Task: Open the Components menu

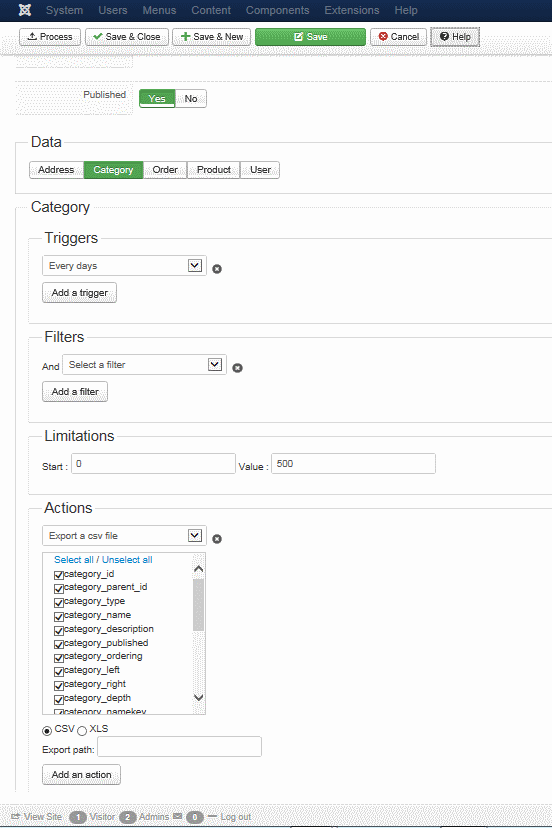Action: pyautogui.click(x=277, y=10)
